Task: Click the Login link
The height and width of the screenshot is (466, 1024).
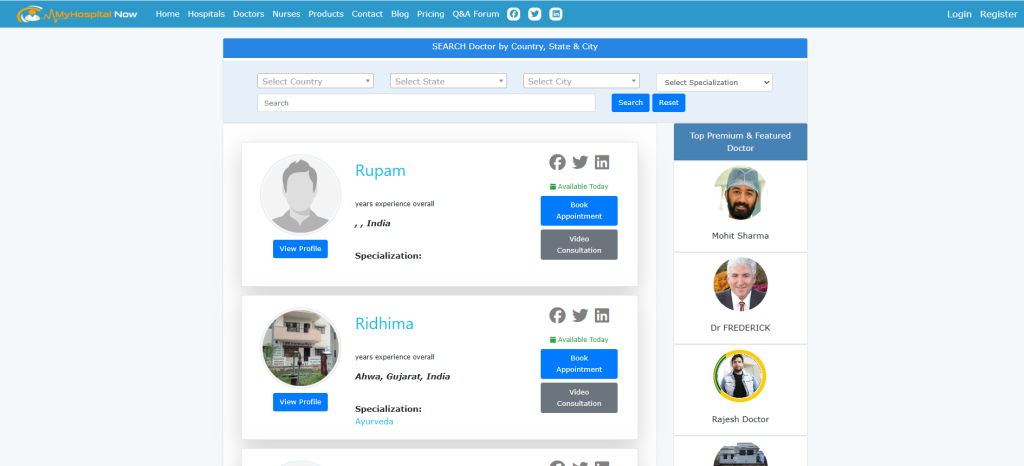Action: (x=959, y=14)
